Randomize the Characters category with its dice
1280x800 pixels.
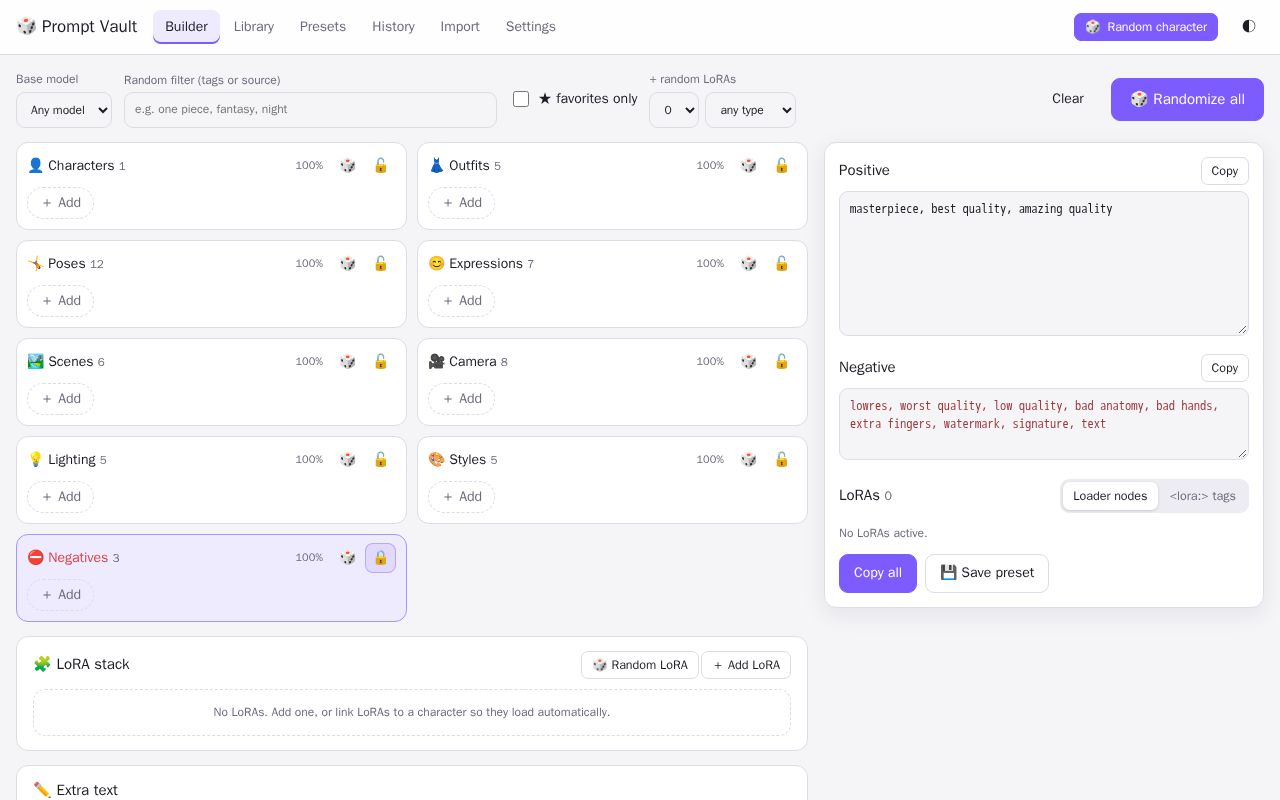click(x=348, y=166)
